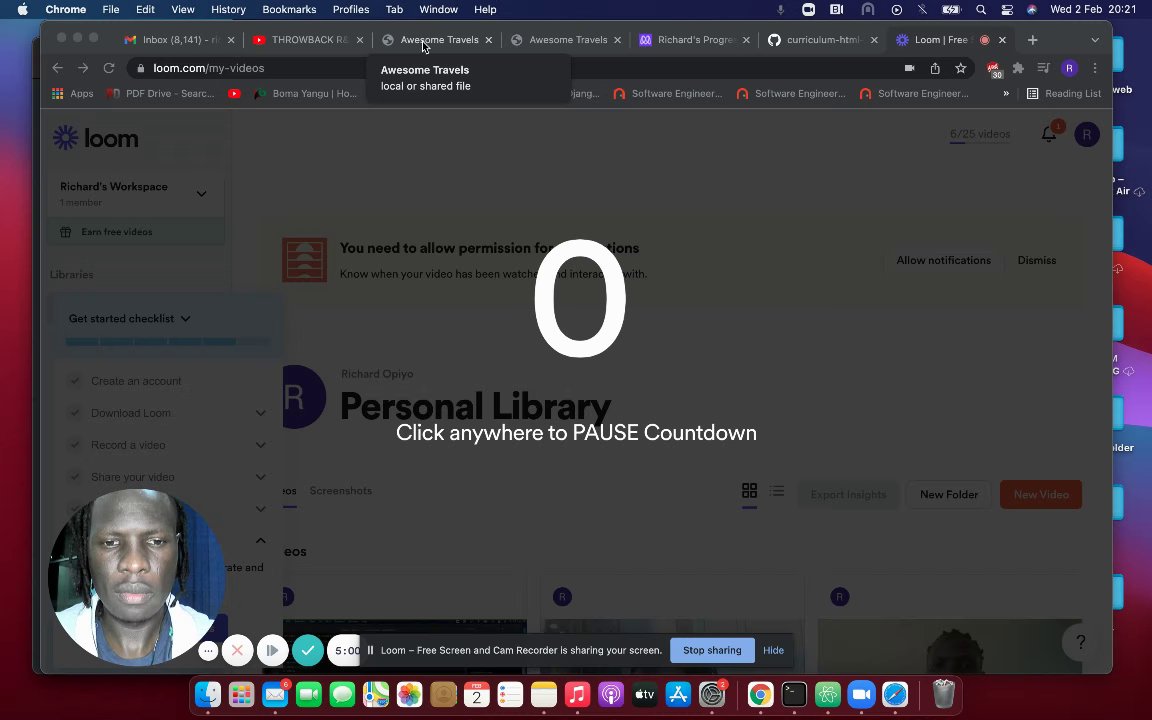Click the 6/25 videos usage indicator

point(979,134)
